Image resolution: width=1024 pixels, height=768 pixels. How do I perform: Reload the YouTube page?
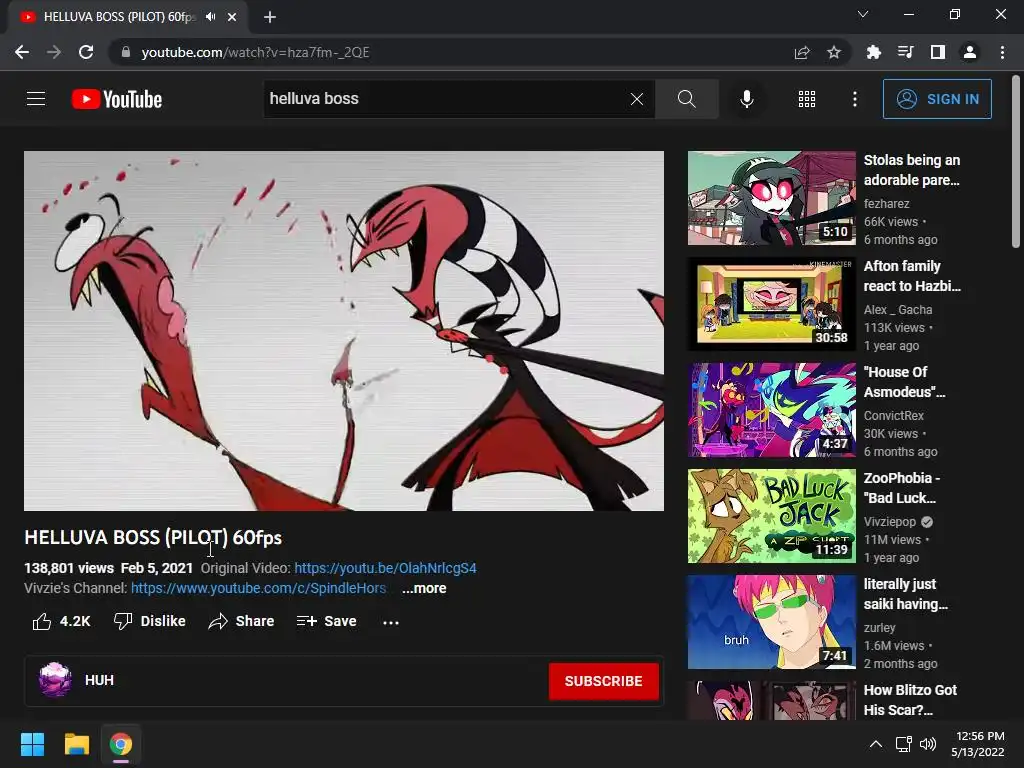pos(86,52)
